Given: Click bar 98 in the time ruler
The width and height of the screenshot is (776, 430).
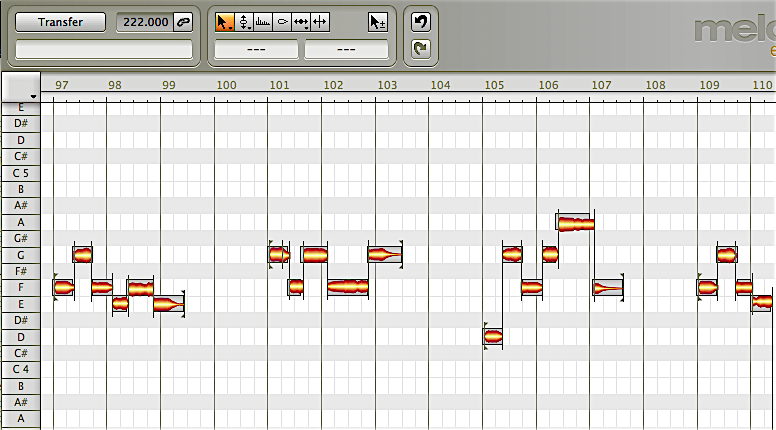Looking at the screenshot, I should point(115,85).
